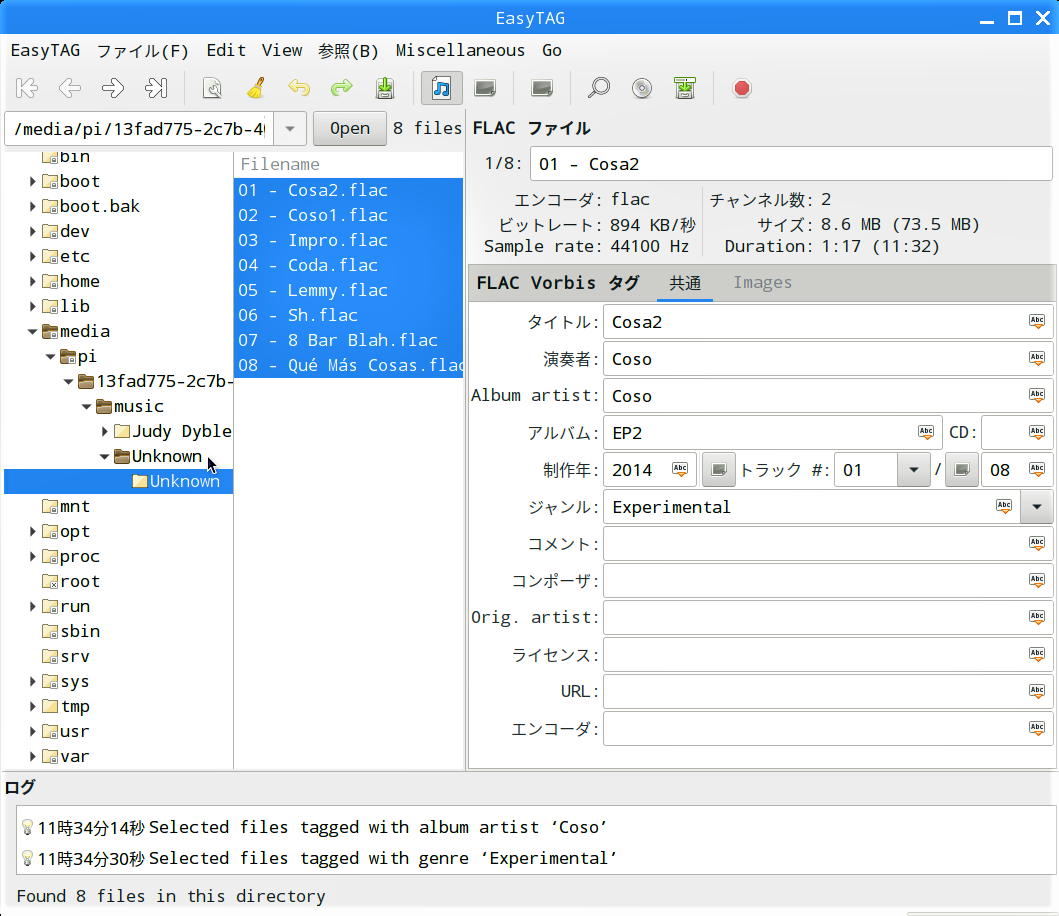Click the Judy Dyble folder
The width and height of the screenshot is (1059, 916).
[181, 431]
